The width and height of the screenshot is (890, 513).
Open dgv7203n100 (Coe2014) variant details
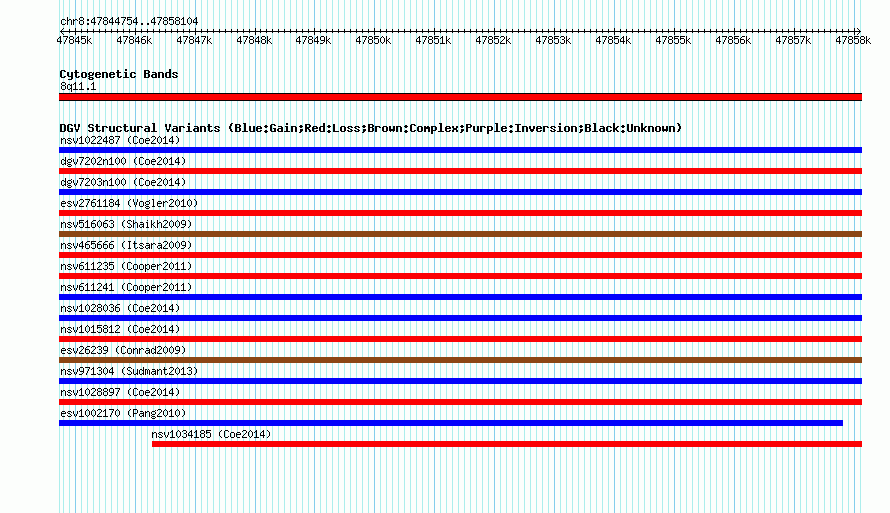[x=123, y=182]
